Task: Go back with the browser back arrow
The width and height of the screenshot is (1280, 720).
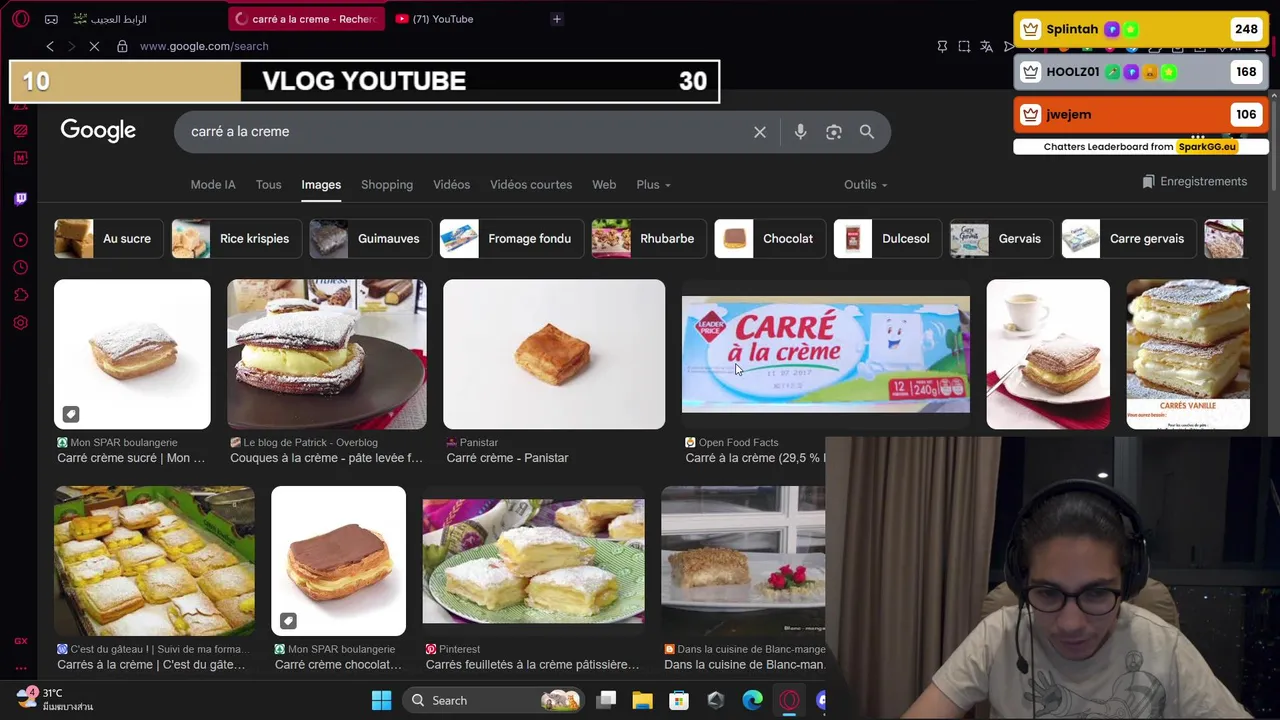Action: (50, 46)
